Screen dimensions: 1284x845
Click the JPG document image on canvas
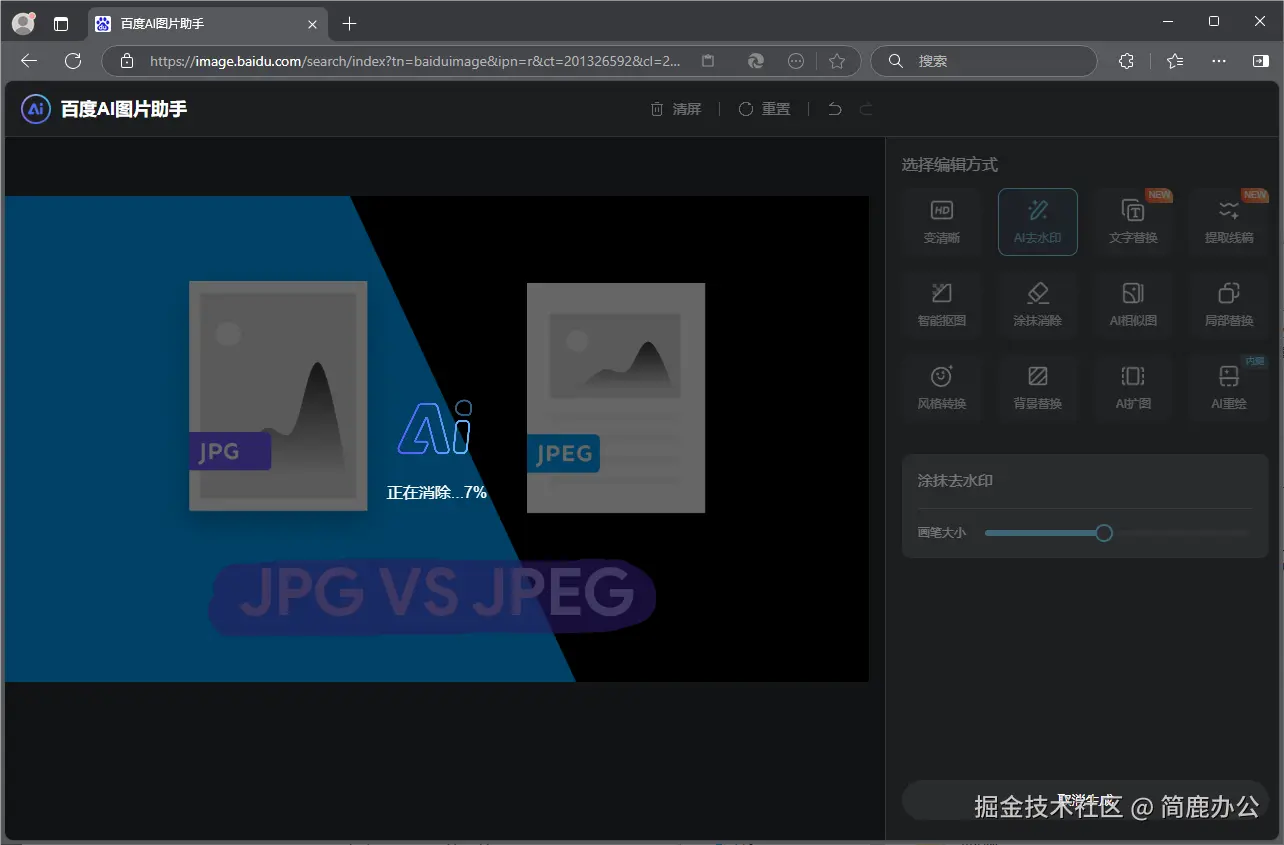click(278, 396)
